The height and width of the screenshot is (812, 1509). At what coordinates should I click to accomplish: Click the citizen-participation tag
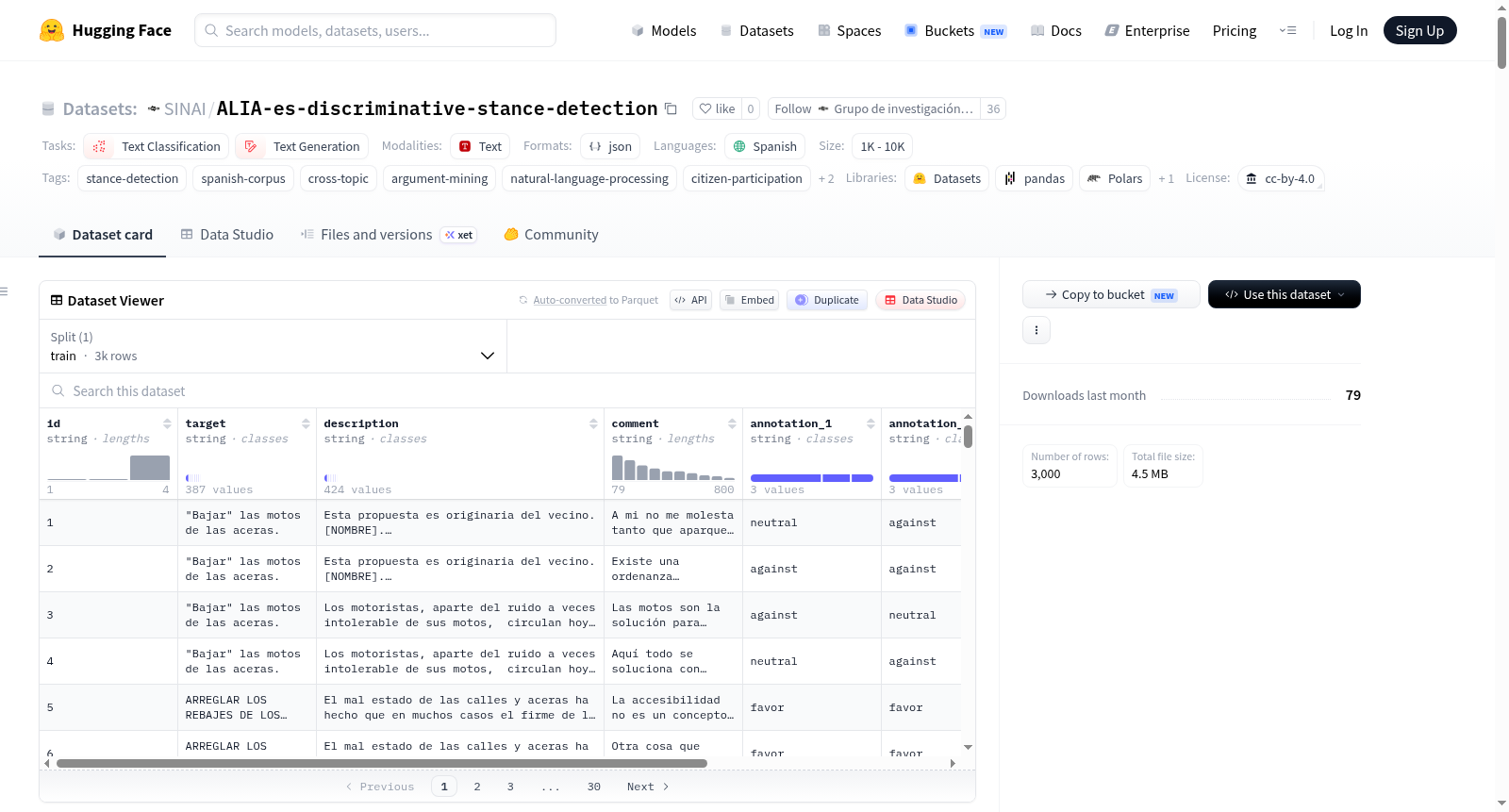click(747, 178)
